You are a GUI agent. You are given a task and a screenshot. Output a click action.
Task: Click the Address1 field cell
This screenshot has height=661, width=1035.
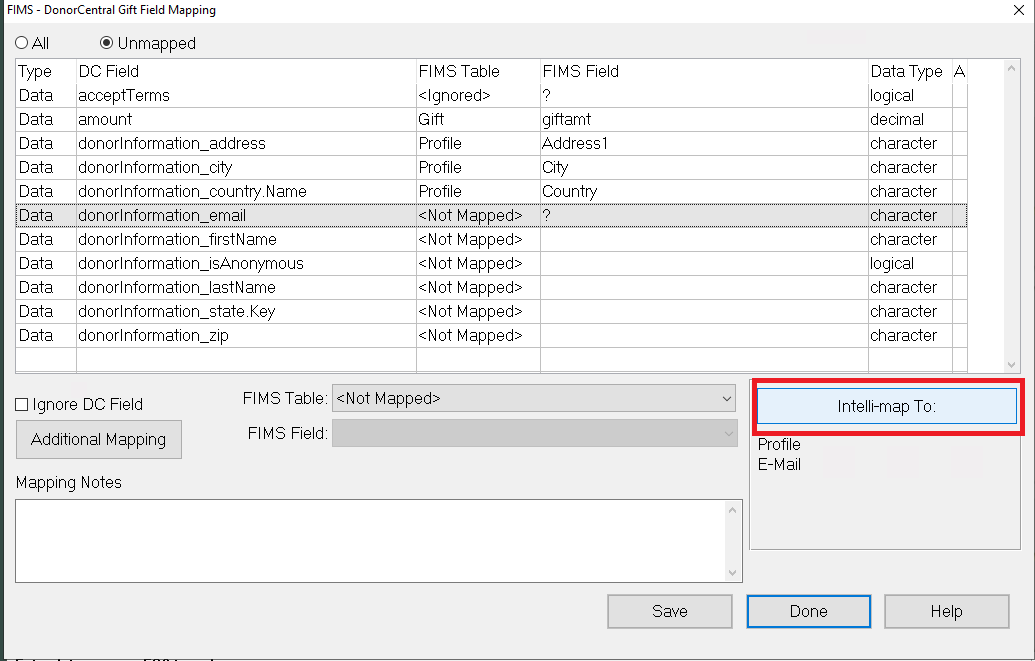point(704,143)
